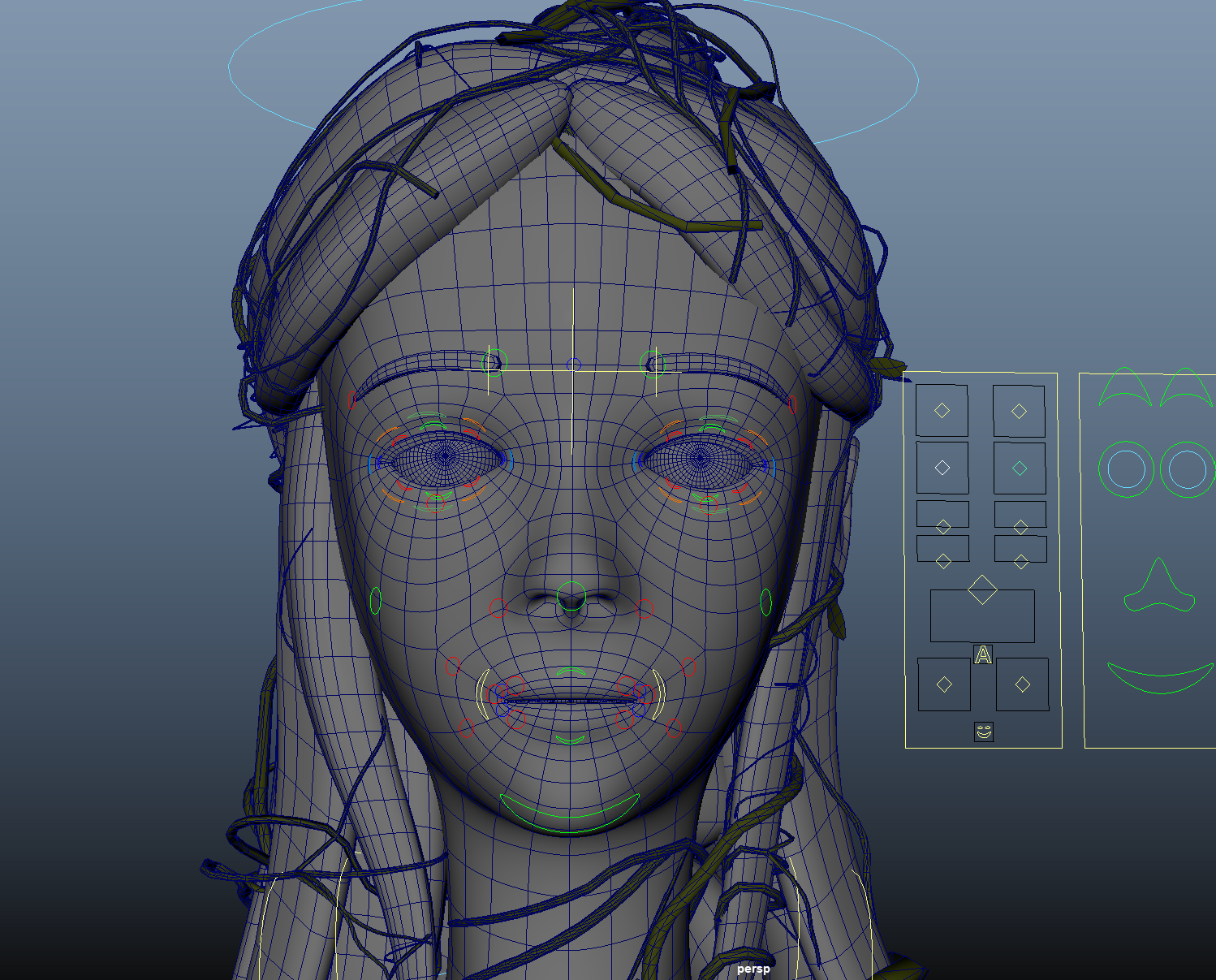Click the green circle at nose tip
The height and width of the screenshot is (980, 1216).
pos(571,596)
